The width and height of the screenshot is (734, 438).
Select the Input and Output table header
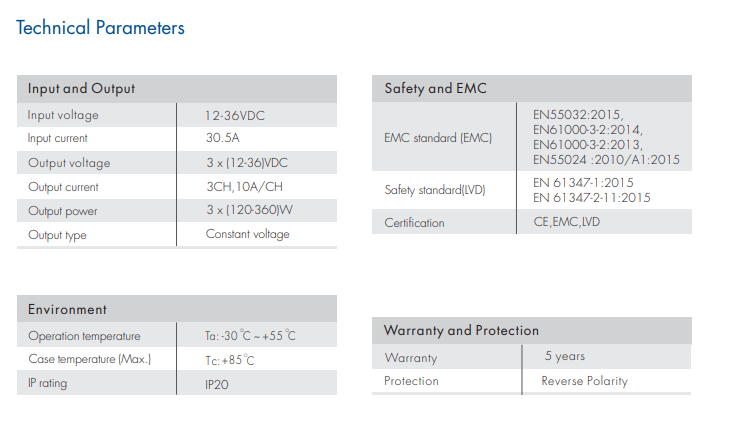177,89
